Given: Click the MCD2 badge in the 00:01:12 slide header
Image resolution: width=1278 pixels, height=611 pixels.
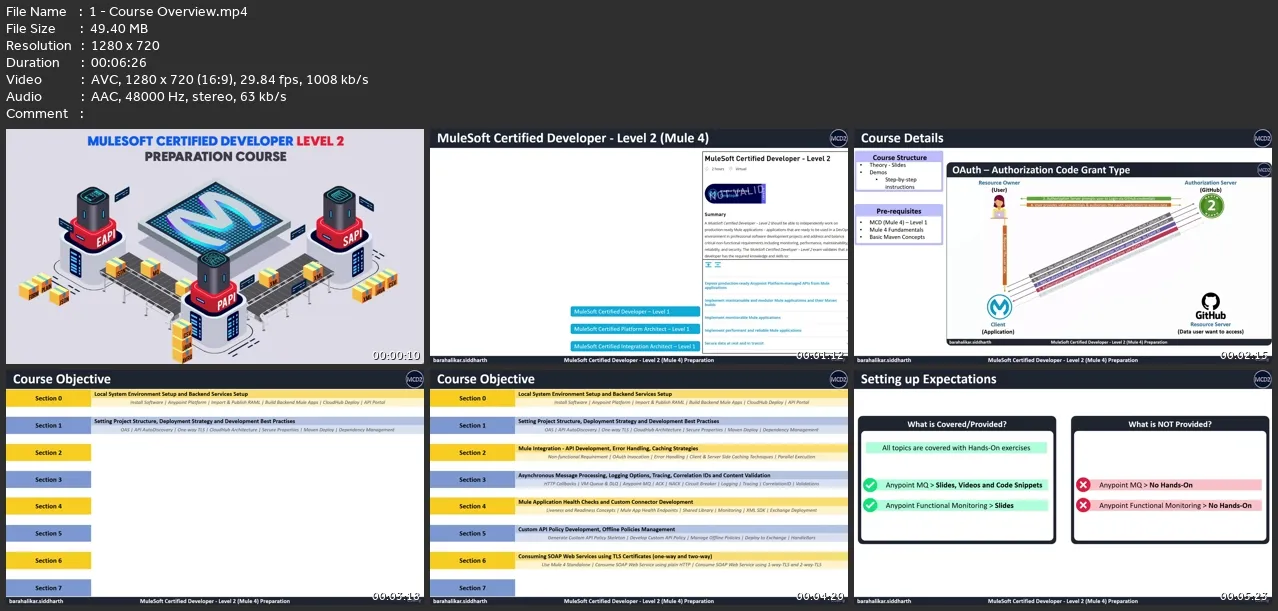Looking at the screenshot, I should click(x=838, y=138).
